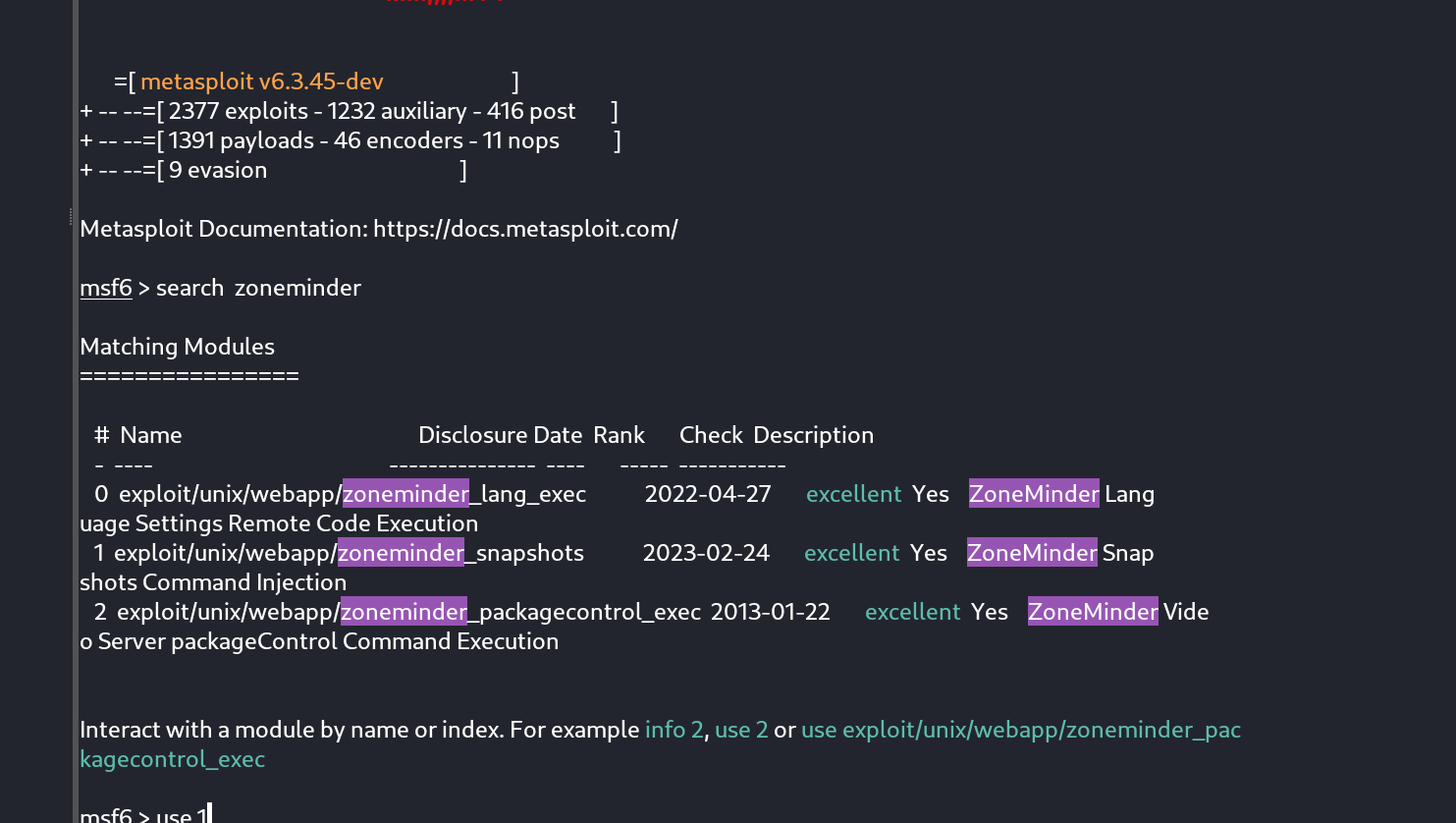Screen dimensions: 1456x823
Task: Select highlighted zoneminder in the snapshots module
Action: pos(401,553)
